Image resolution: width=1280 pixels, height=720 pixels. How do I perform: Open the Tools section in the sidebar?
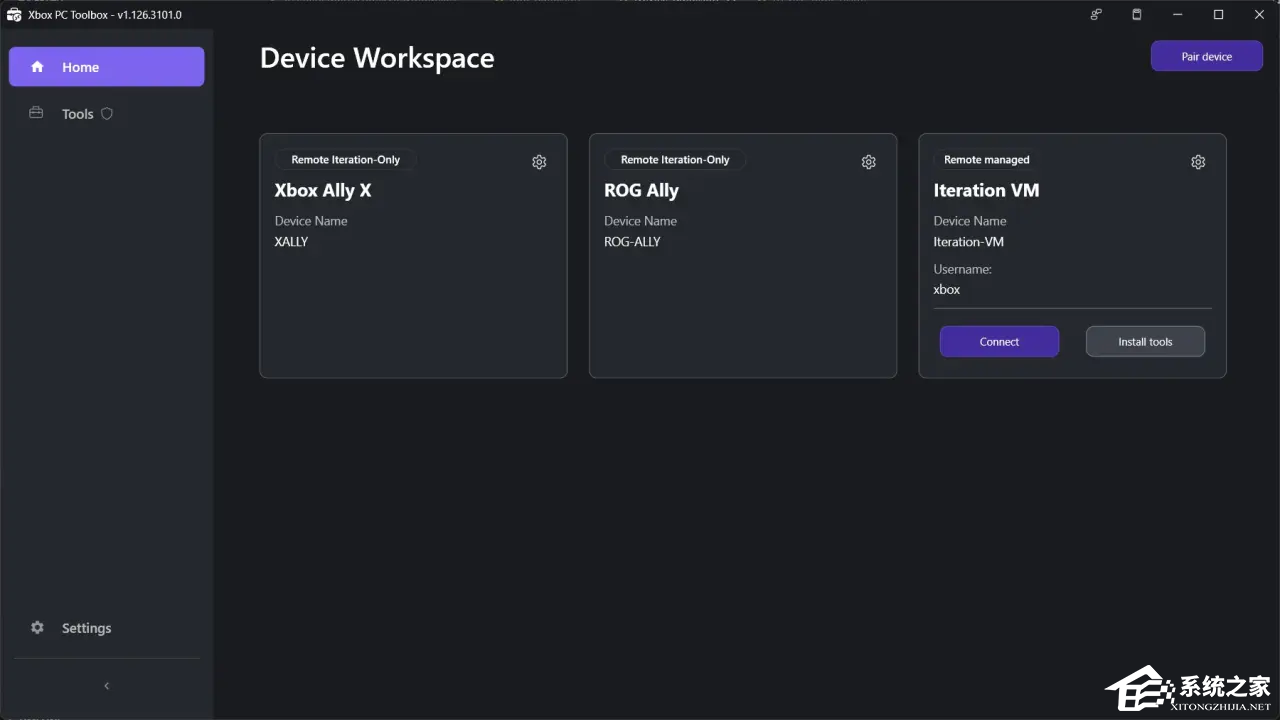(77, 114)
